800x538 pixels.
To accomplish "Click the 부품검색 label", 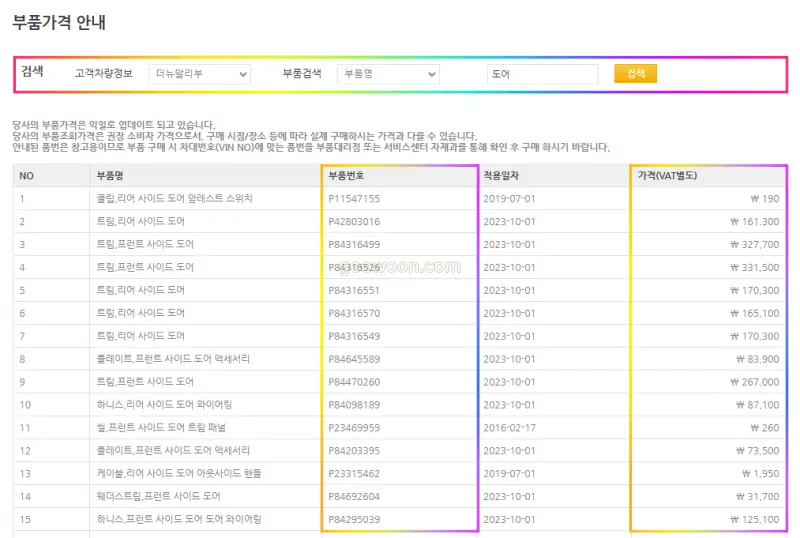I will (302, 74).
